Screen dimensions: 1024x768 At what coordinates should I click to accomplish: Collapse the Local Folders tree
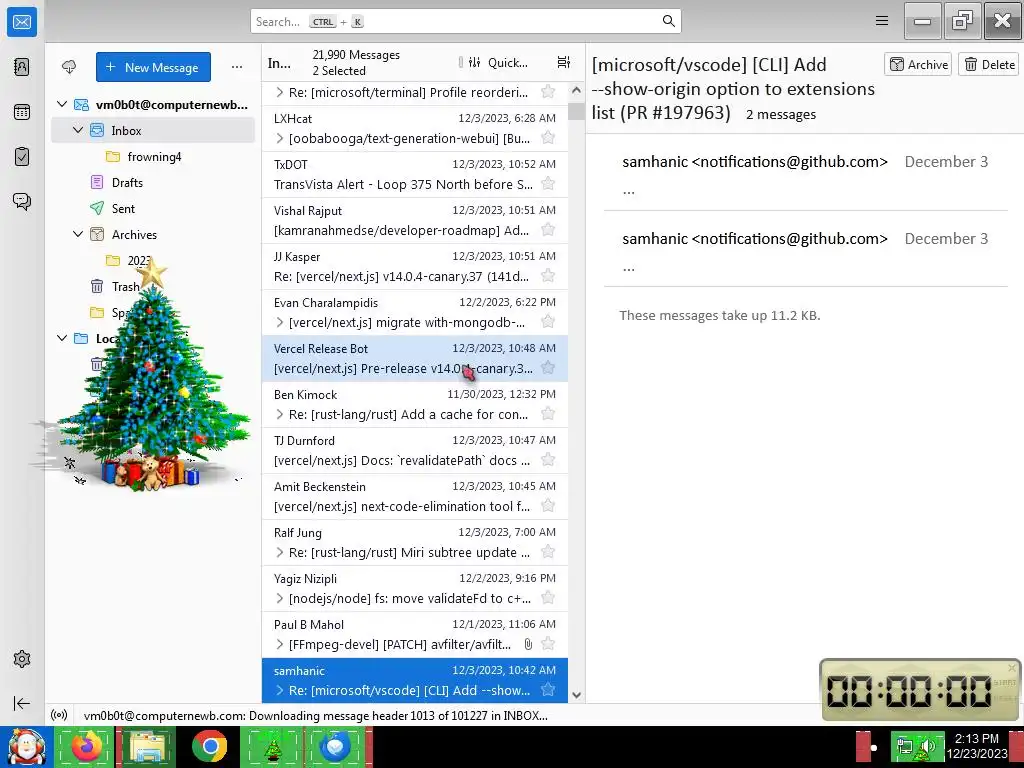(x=62, y=338)
